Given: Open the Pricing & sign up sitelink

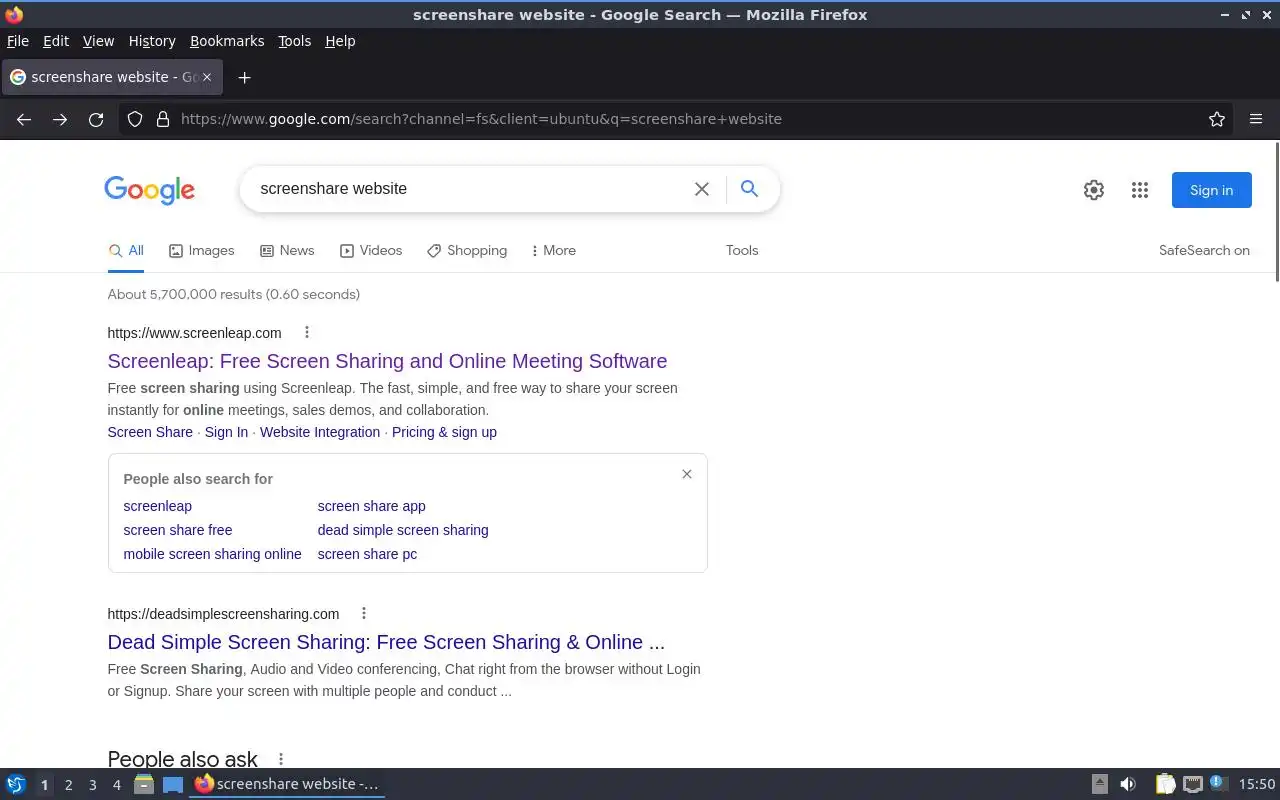Looking at the screenshot, I should point(444,432).
